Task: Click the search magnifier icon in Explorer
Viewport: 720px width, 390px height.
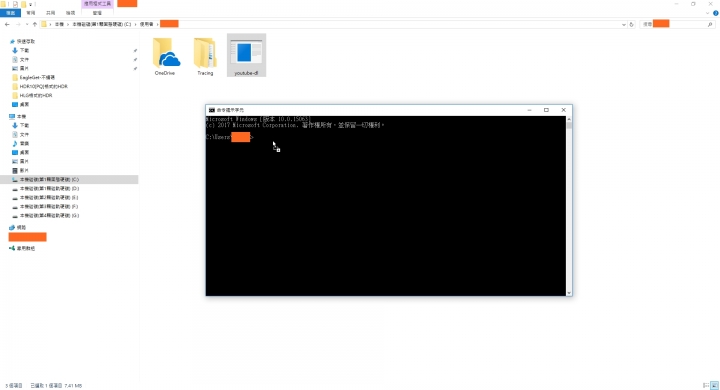Action: [x=710, y=24]
